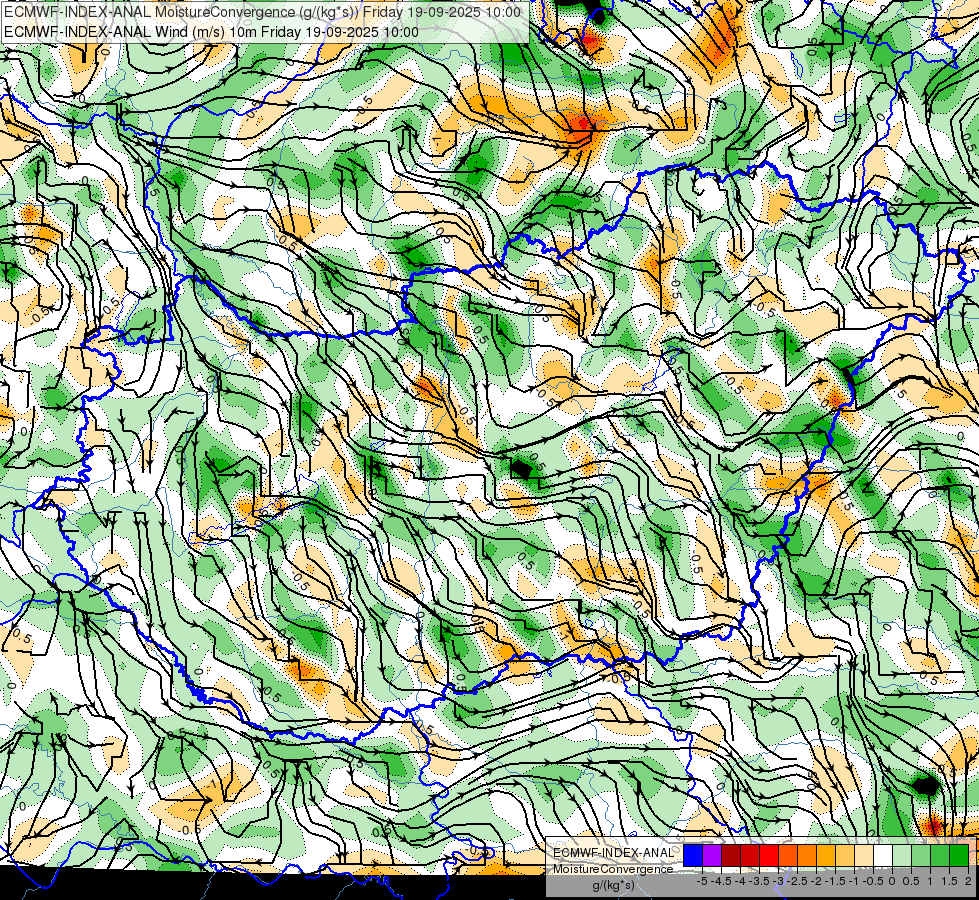
Task: Click the white legend color swatch
Action: 883,855
